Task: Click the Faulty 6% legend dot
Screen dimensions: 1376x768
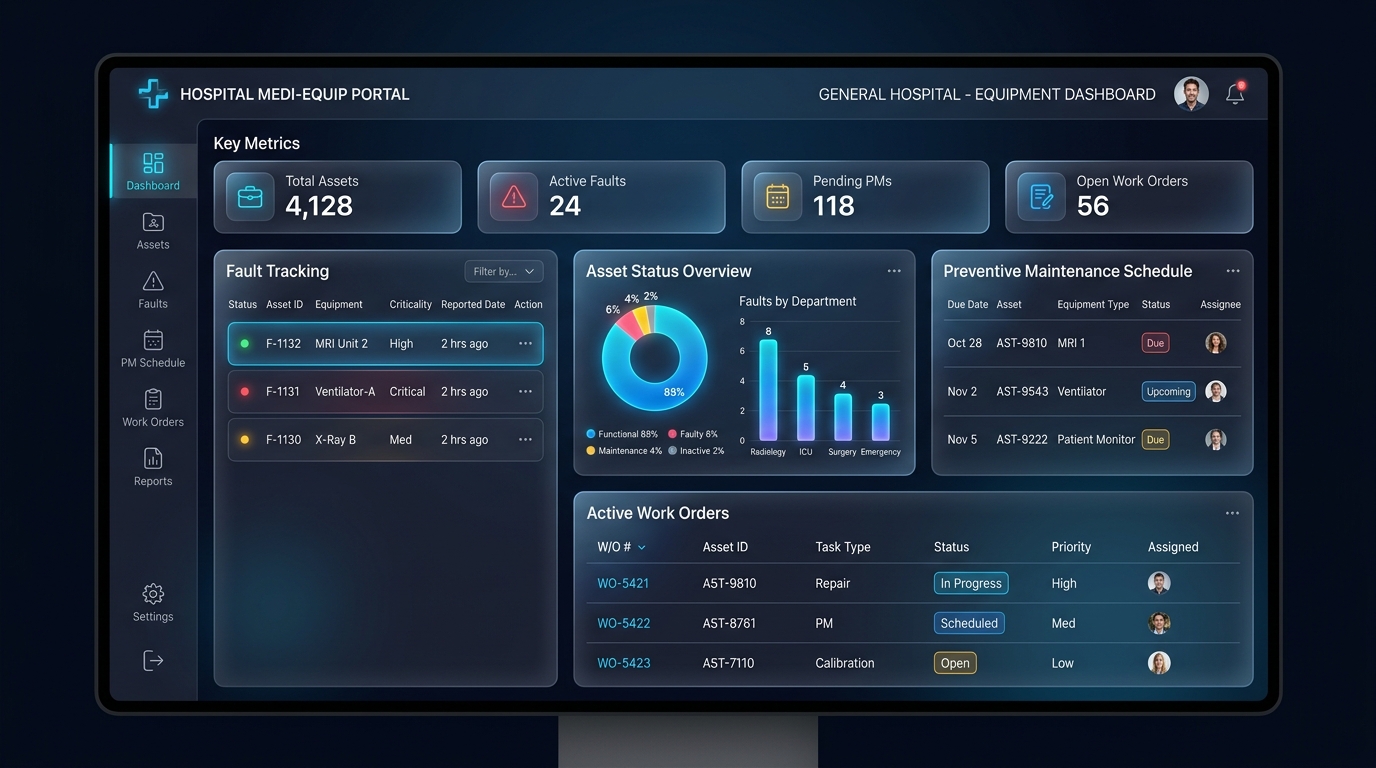Action: (x=673, y=434)
